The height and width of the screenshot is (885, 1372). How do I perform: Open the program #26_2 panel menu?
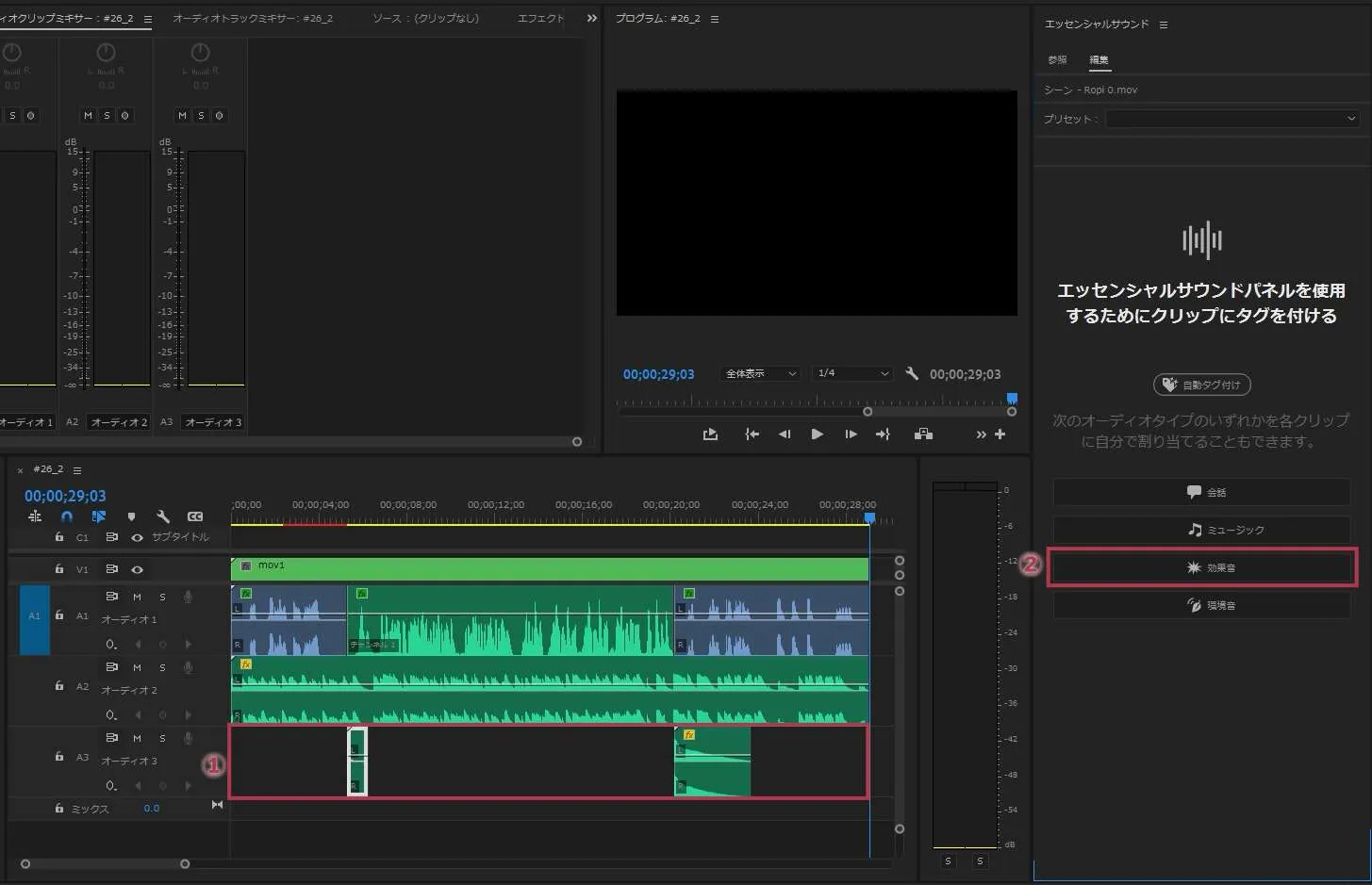tap(714, 19)
